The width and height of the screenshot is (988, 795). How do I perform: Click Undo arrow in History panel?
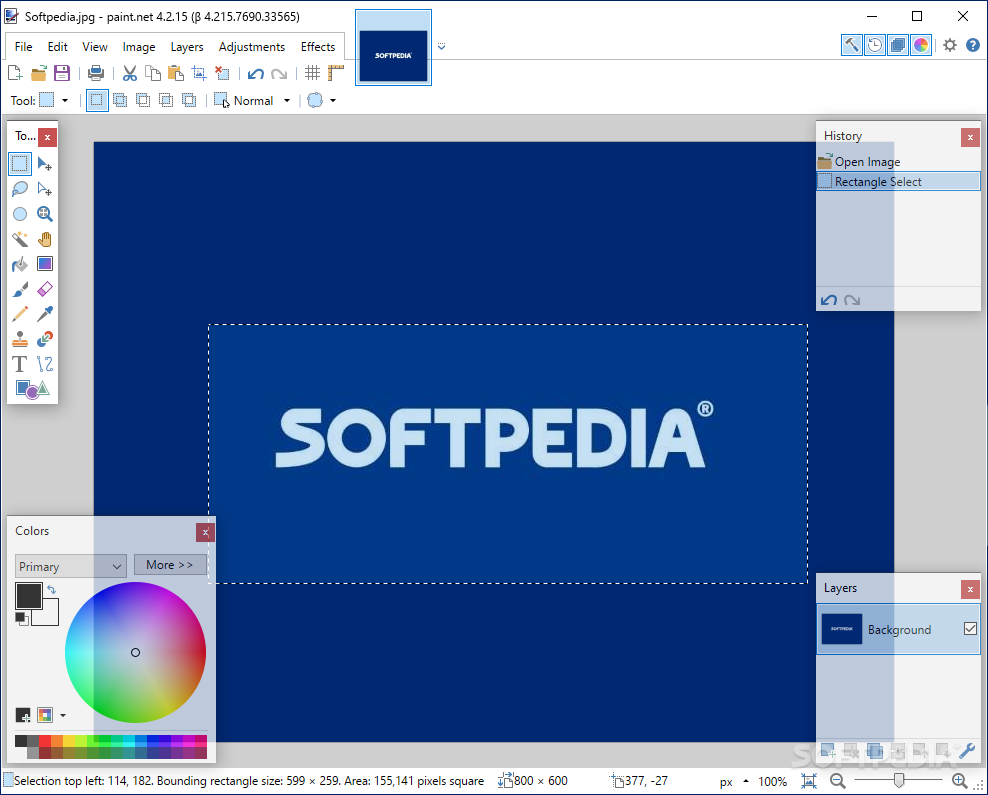829,300
